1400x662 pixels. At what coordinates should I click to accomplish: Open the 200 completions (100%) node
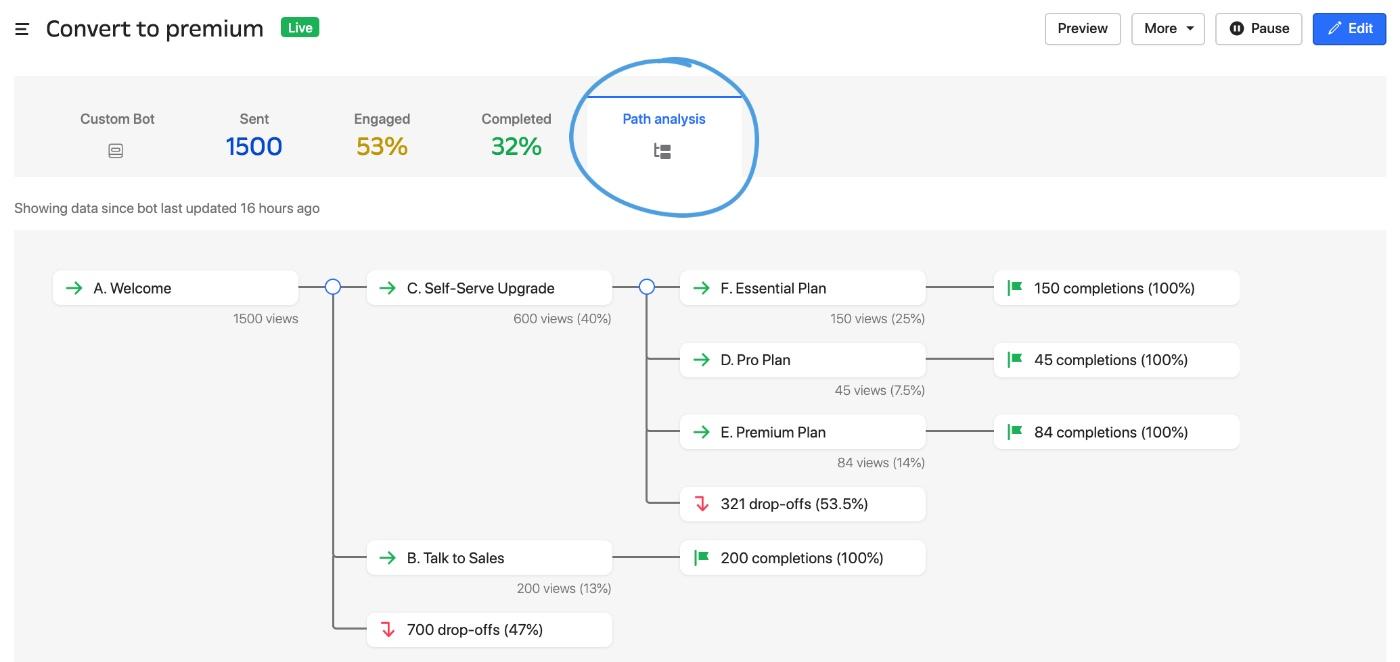(802, 558)
